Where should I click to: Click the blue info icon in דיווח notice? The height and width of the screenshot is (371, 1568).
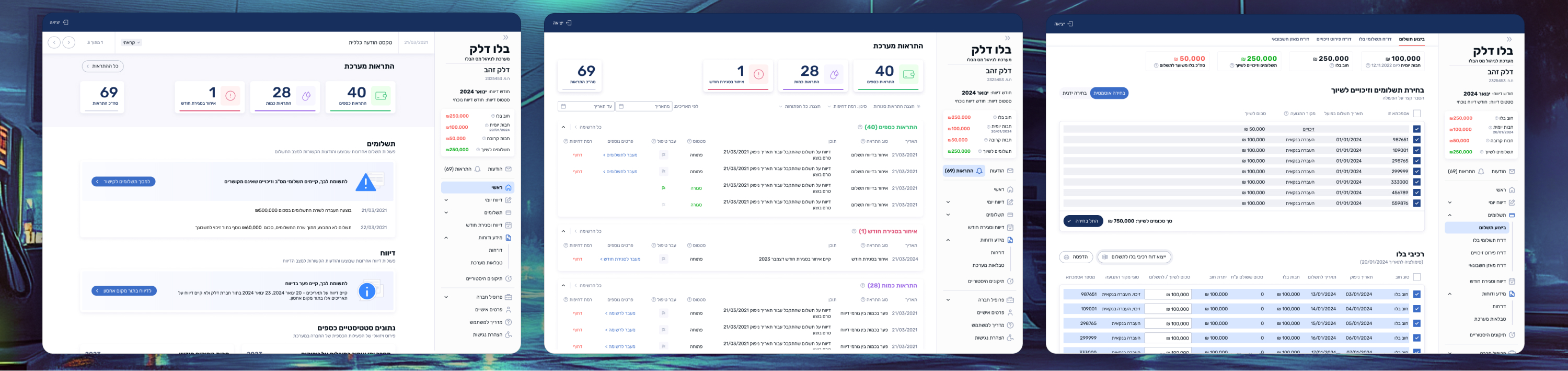coord(366,291)
